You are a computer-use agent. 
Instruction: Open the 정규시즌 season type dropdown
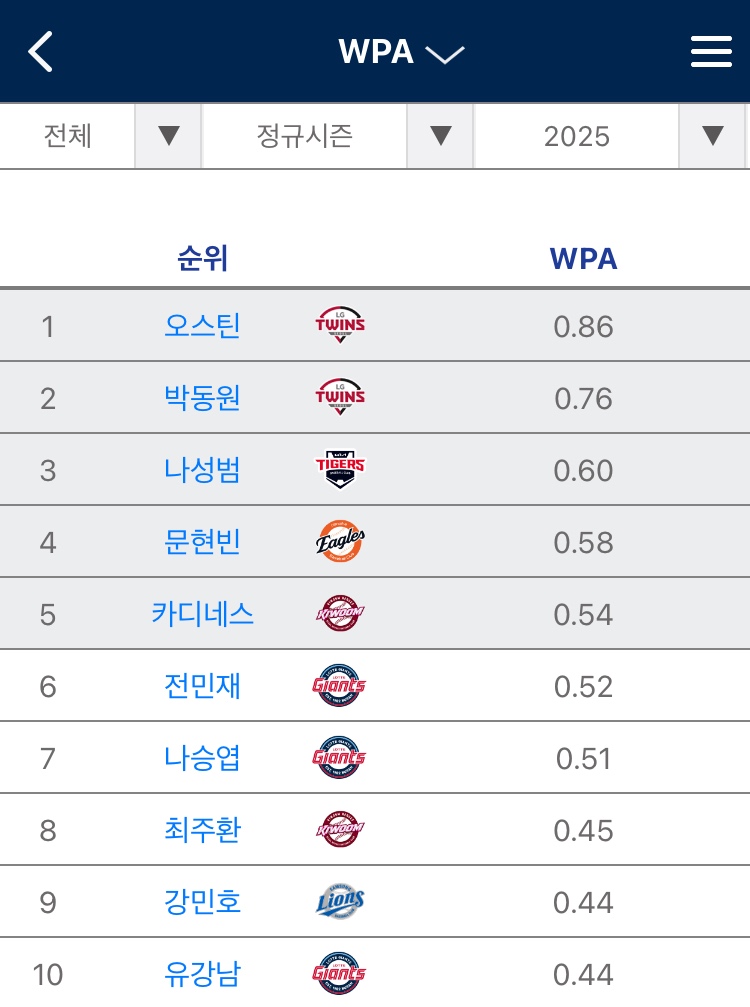[x=338, y=136]
